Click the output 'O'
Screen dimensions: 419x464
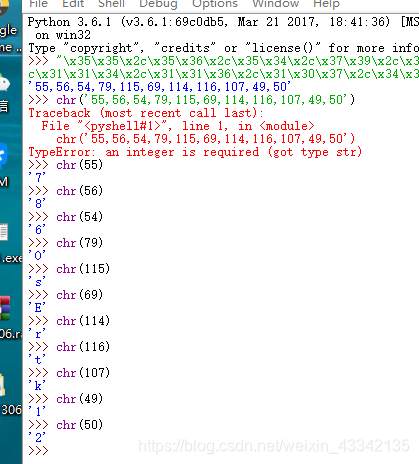pyautogui.click(x=37, y=256)
